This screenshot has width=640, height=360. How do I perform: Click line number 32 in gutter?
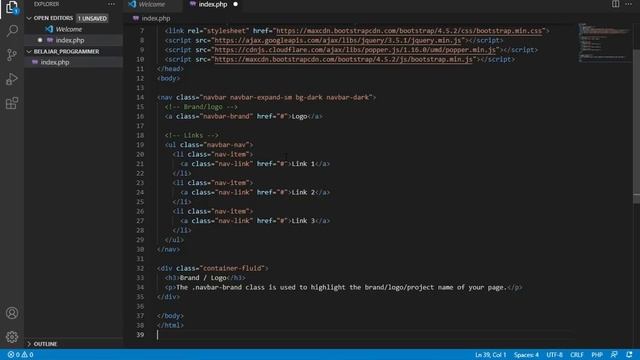point(140,268)
